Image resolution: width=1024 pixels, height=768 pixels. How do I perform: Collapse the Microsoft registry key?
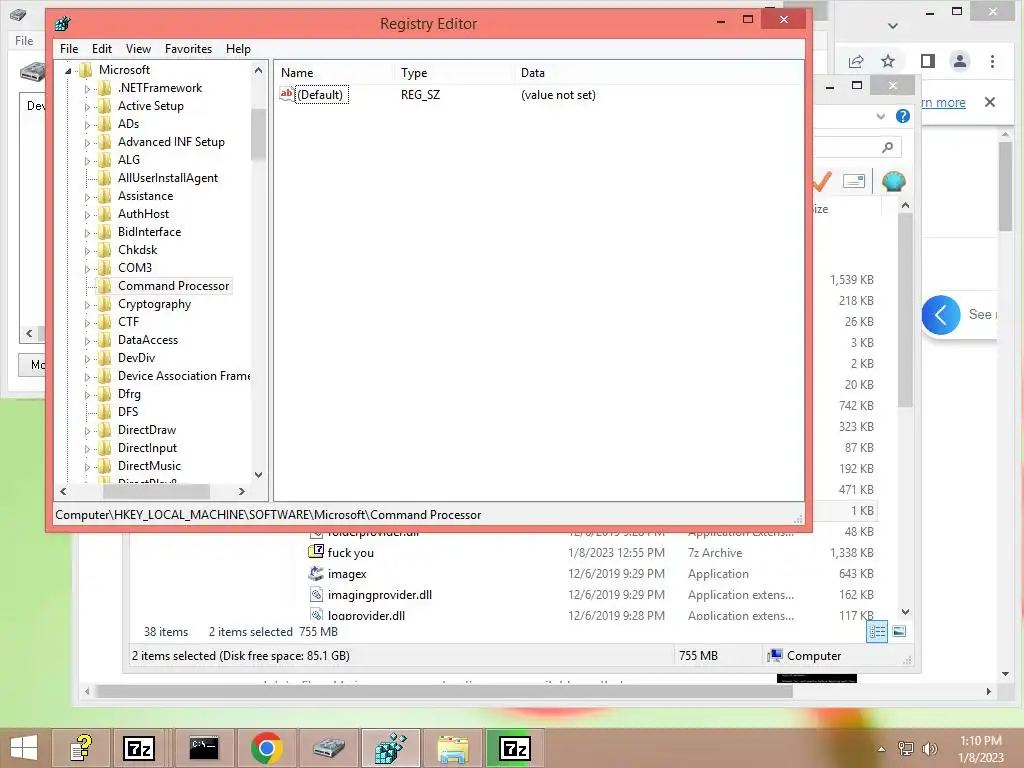pyautogui.click(x=68, y=71)
